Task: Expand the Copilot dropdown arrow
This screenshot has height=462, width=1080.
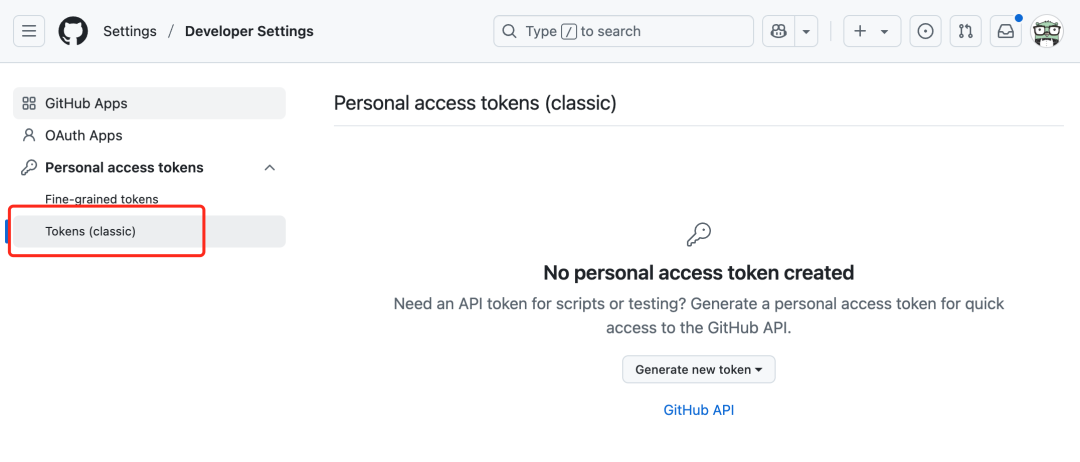Action: click(807, 31)
